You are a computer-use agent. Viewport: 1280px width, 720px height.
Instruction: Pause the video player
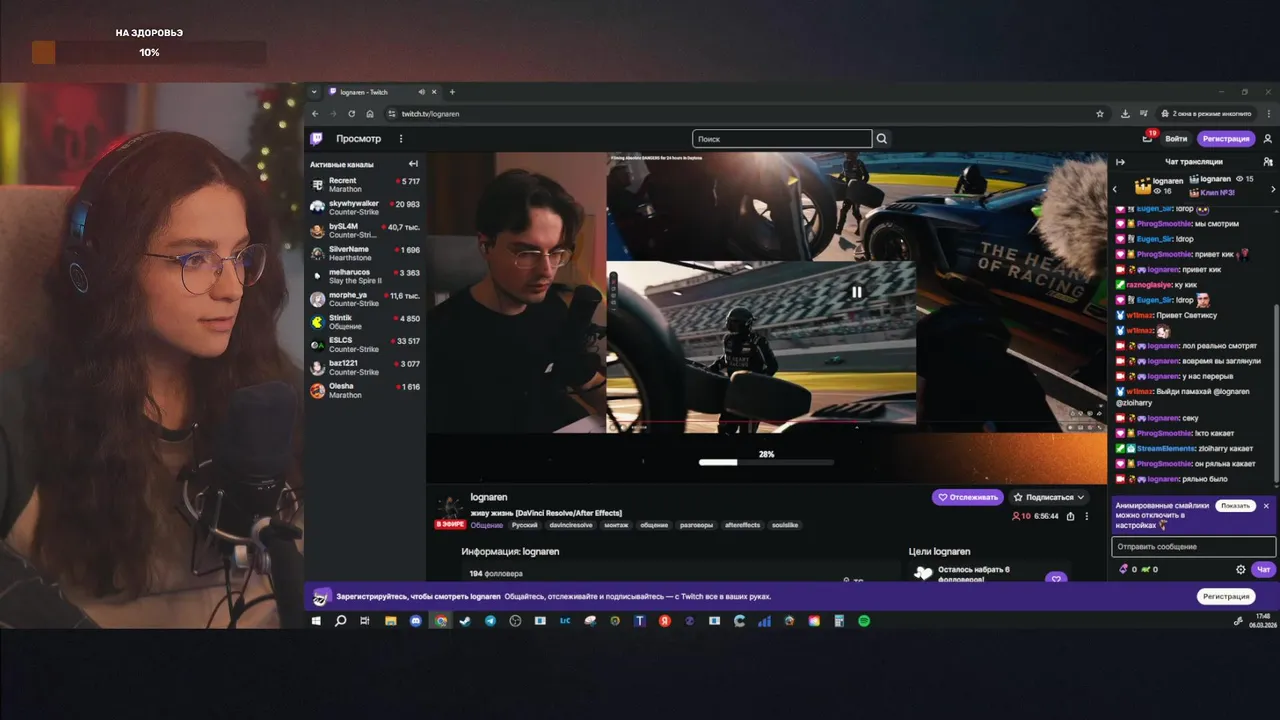(x=856, y=292)
